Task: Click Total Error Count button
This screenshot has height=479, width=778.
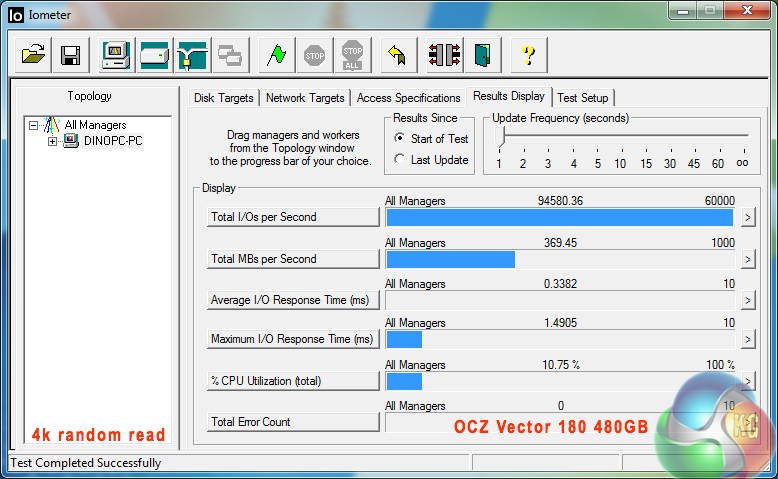Action: point(293,422)
